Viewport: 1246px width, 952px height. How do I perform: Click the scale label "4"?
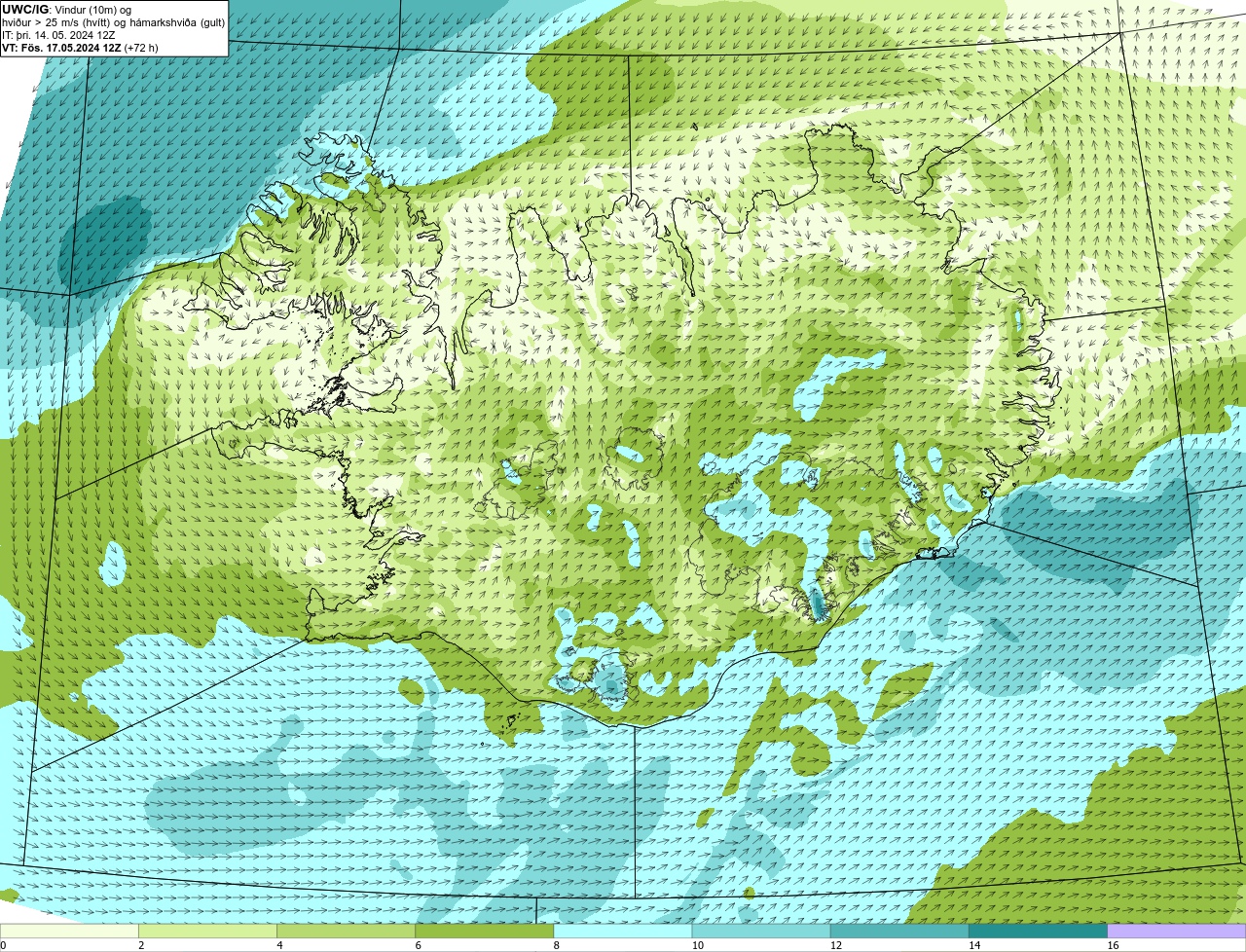(x=279, y=945)
